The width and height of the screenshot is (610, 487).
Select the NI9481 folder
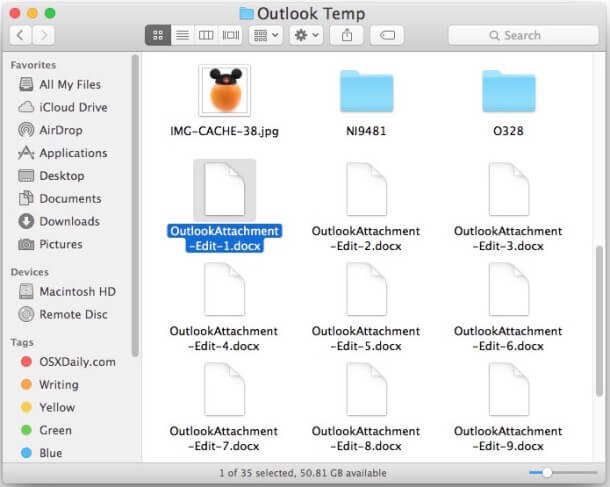[366, 91]
